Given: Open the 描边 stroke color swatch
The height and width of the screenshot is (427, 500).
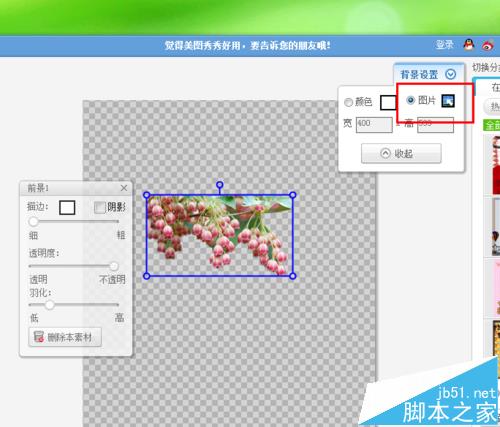Looking at the screenshot, I should [67, 207].
